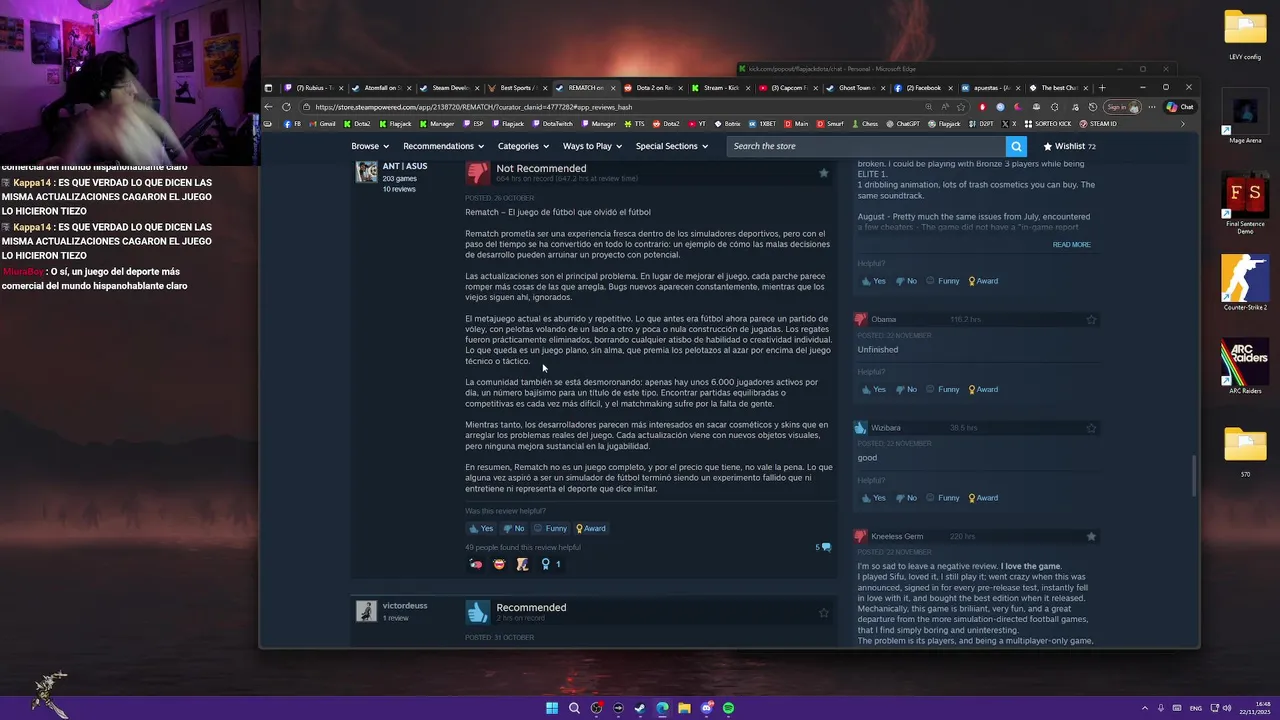The width and height of the screenshot is (1280, 720).
Task: Vote Yes on the ANT | ASUS review
Action: tap(481, 528)
